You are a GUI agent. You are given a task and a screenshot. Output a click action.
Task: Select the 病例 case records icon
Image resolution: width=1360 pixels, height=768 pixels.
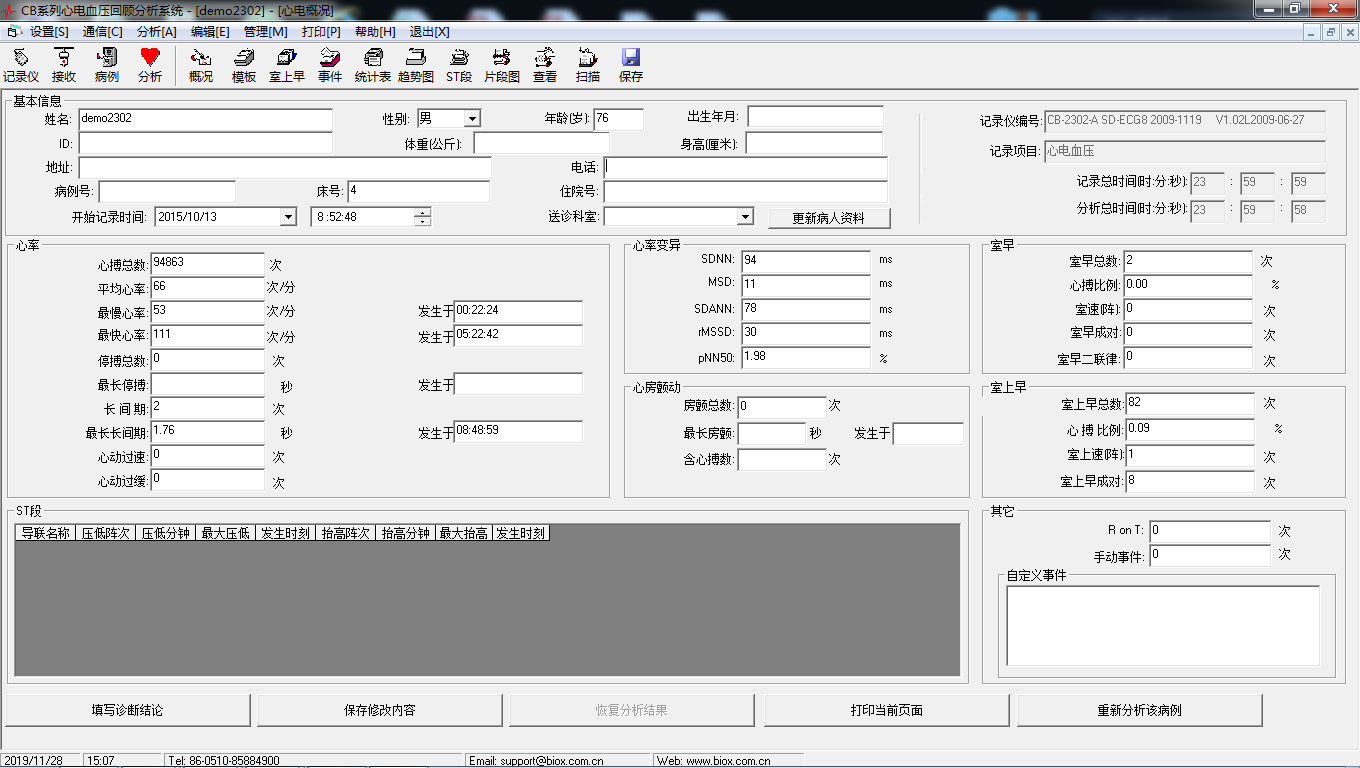107,65
